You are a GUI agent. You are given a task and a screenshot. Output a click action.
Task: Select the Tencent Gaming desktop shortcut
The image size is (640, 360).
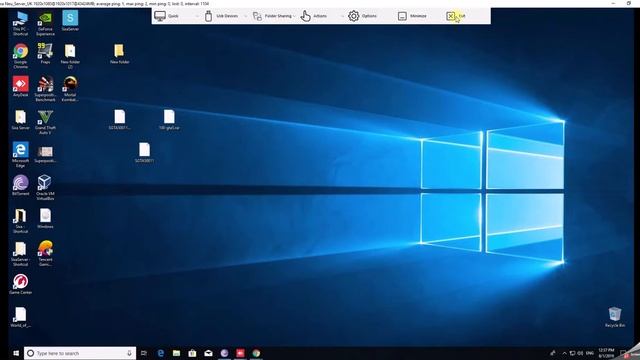[45, 253]
